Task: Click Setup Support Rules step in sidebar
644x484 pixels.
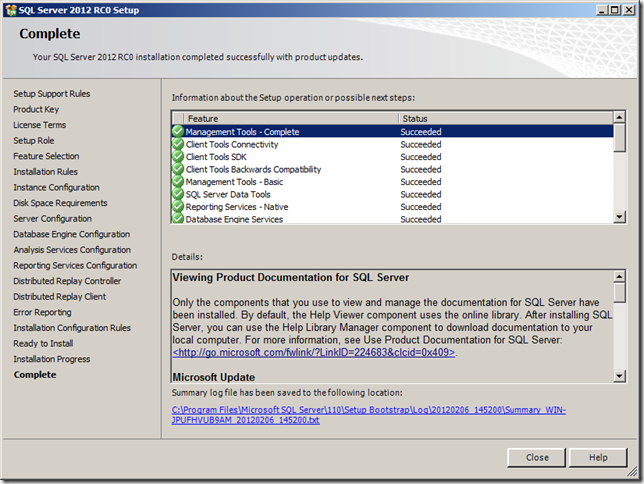Action: 52,94
